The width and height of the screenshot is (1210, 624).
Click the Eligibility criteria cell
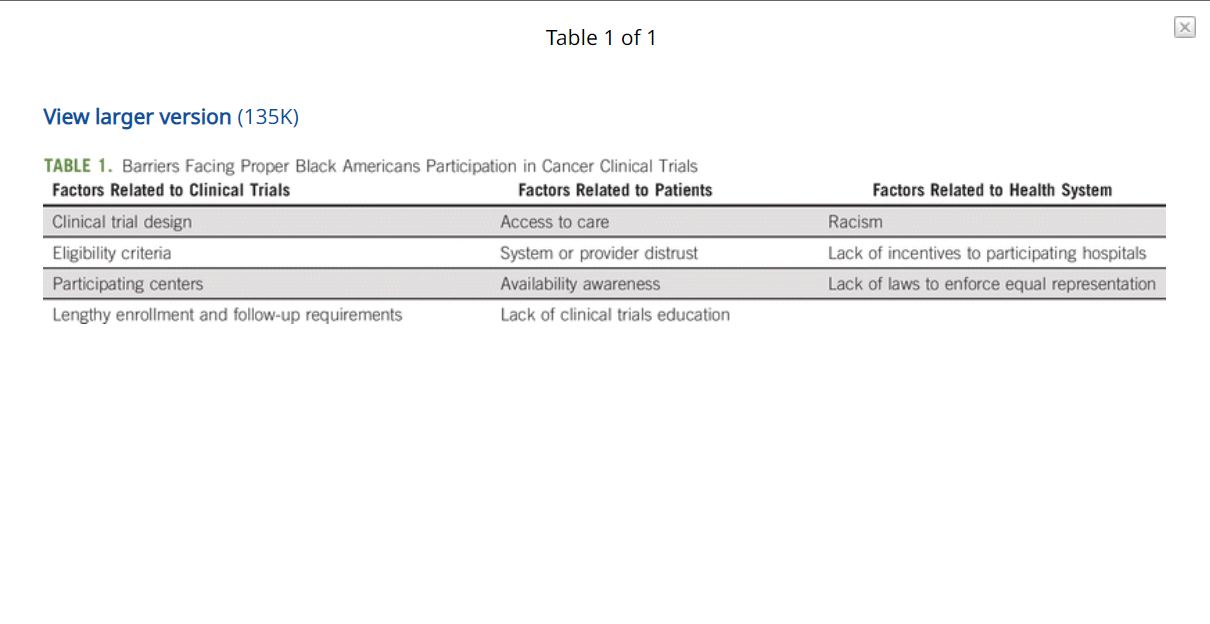coord(112,253)
